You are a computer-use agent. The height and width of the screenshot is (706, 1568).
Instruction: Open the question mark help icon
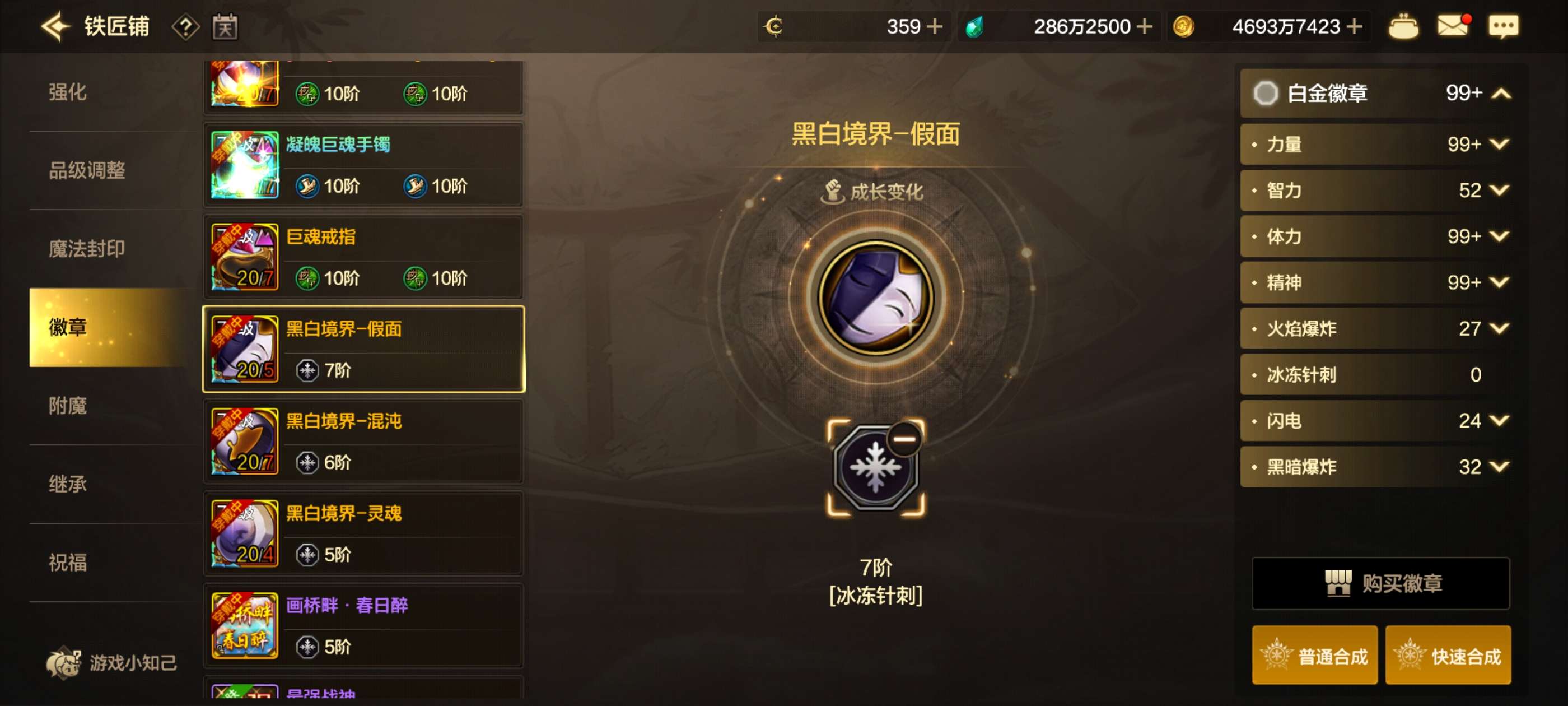[186, 27]
